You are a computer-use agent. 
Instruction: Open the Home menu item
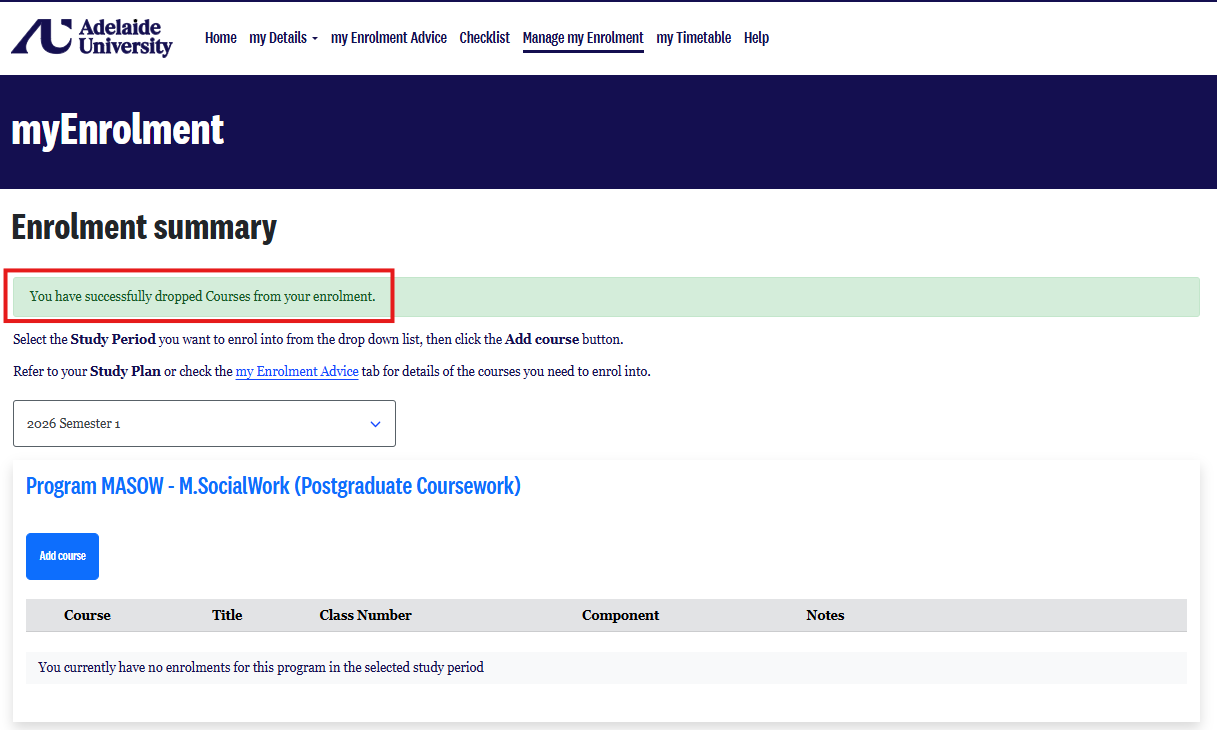221,38
